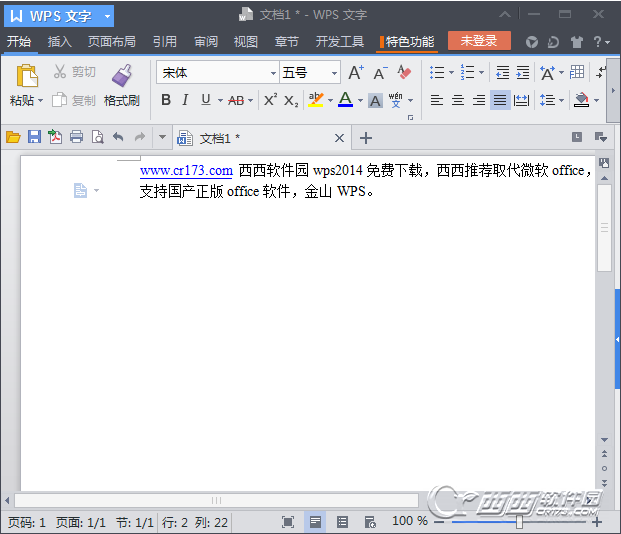The image size is (621, 534).
Task: Add new document tab with plus
Action: (366, 138)
